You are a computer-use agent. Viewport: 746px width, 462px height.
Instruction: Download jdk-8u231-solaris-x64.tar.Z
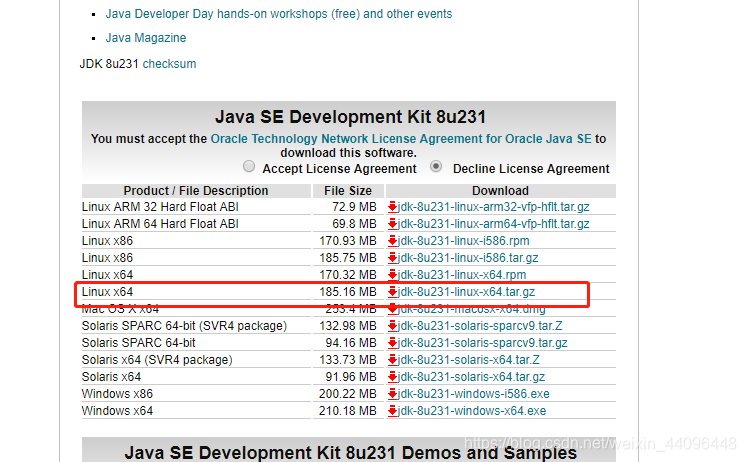(x=469, y=360)
